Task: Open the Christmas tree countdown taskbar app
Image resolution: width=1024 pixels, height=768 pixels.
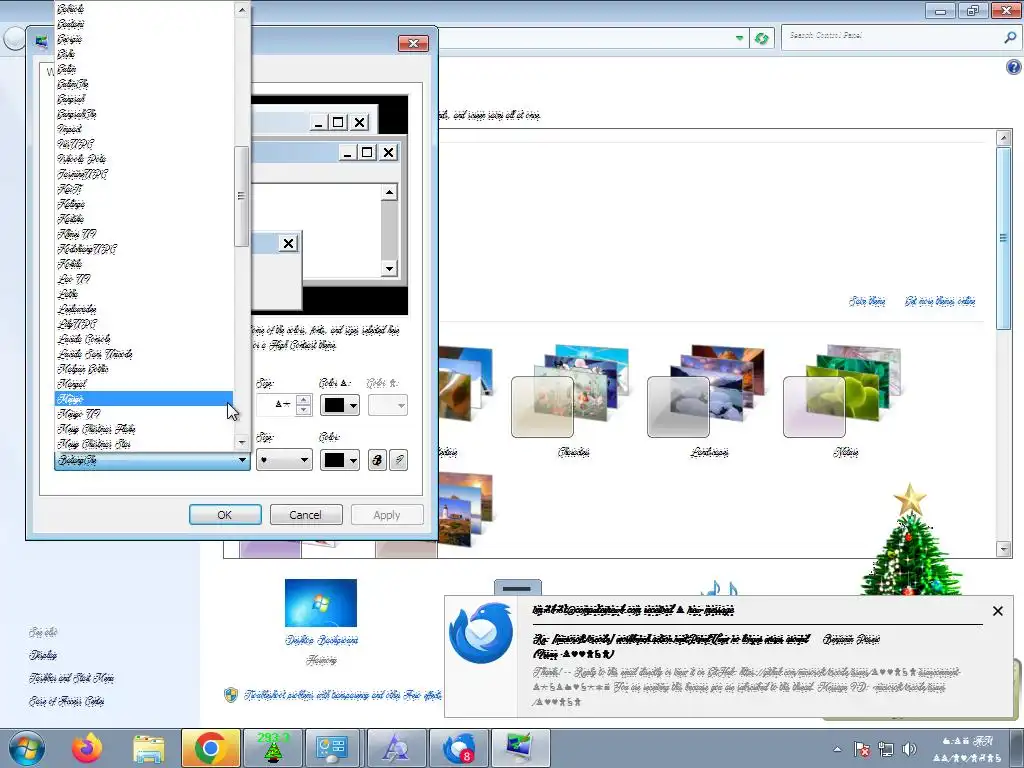Action: click(272, 748)
